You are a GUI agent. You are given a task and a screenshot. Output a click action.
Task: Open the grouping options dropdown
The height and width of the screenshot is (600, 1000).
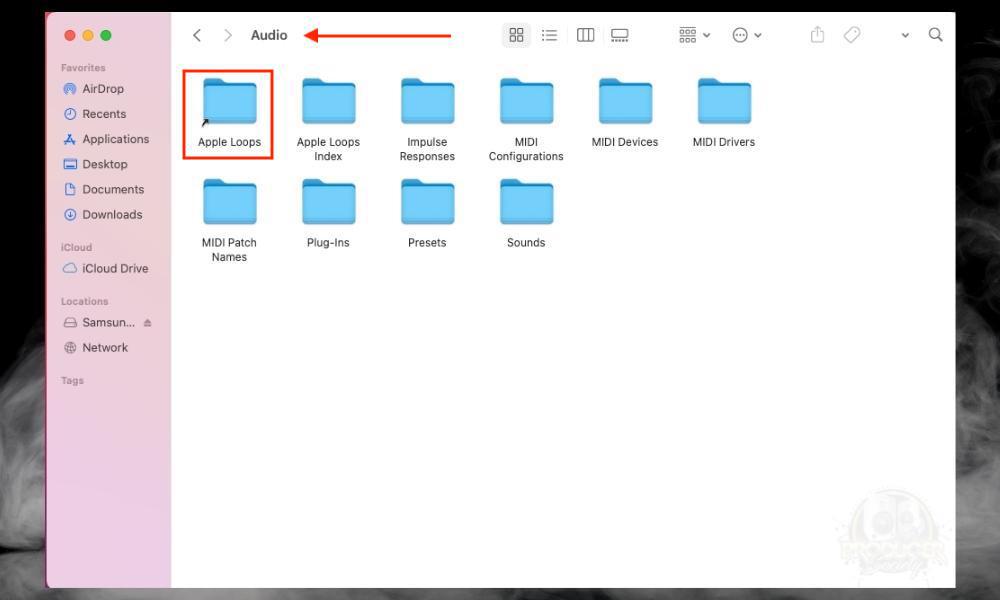click(x=692, y=34)
